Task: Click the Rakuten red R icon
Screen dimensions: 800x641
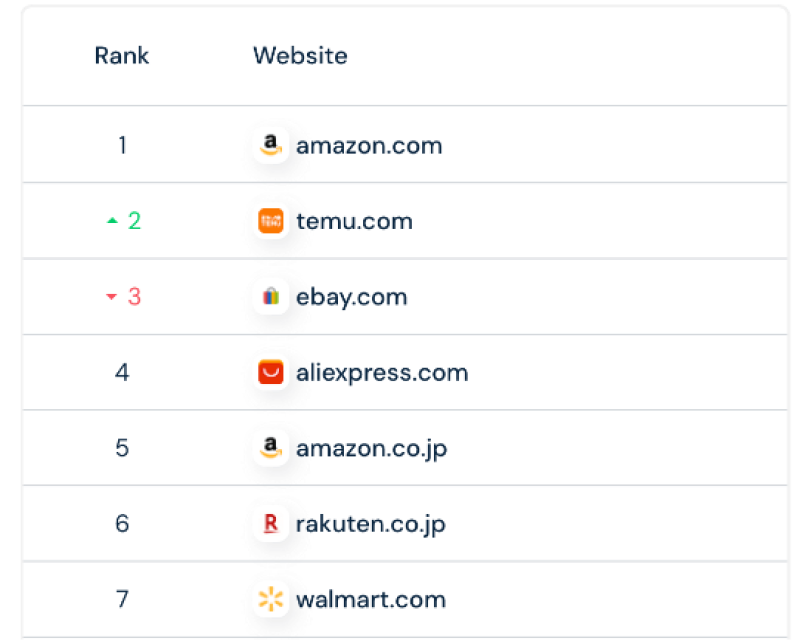Action: [271, 523]
